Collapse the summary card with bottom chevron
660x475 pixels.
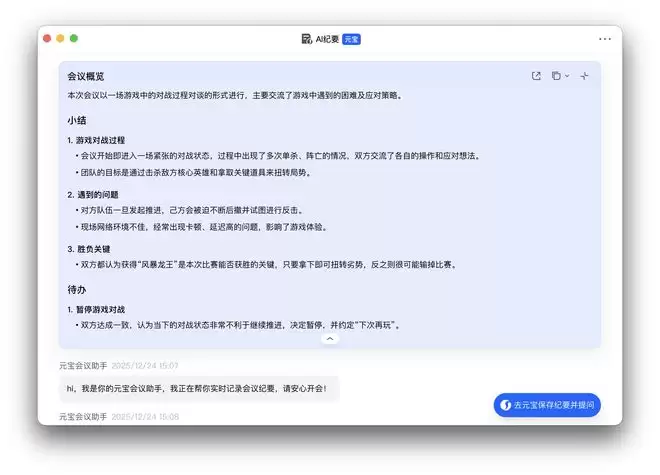[x=330, y=339]
